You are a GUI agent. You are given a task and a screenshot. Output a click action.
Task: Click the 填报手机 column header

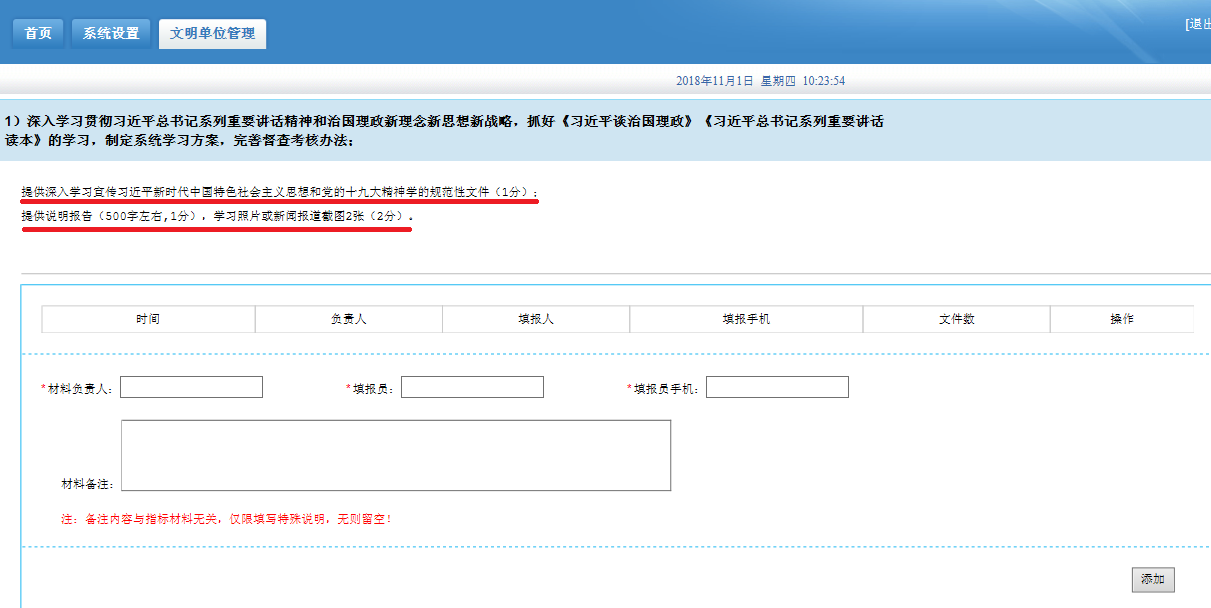pos(746,319)
